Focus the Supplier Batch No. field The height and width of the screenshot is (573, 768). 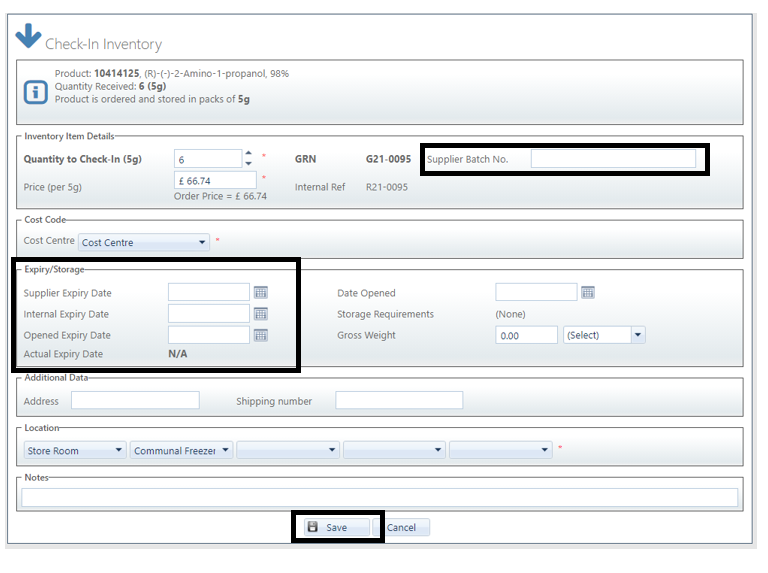pos(613,159)
